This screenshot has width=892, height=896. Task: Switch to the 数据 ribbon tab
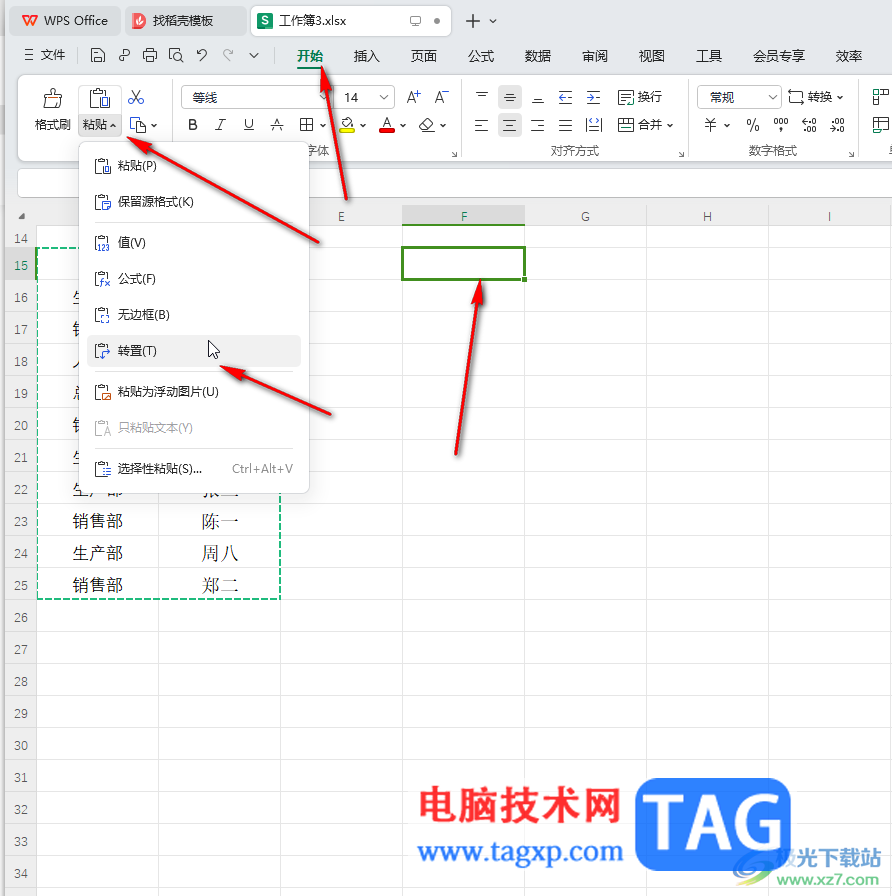click(538, 56)
